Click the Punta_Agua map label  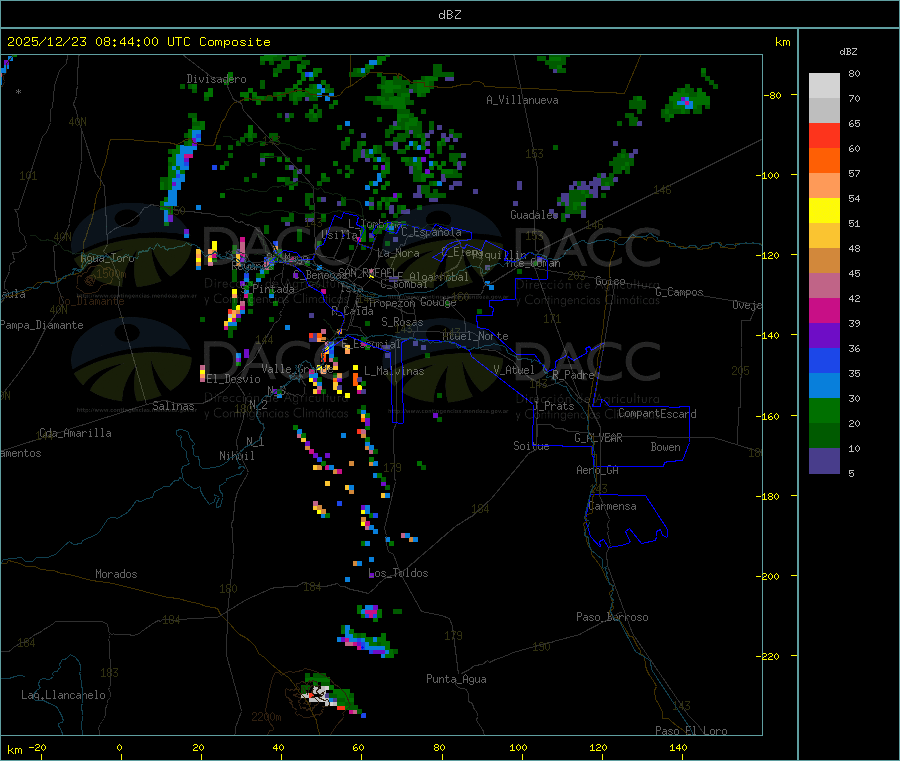point(456,679)
